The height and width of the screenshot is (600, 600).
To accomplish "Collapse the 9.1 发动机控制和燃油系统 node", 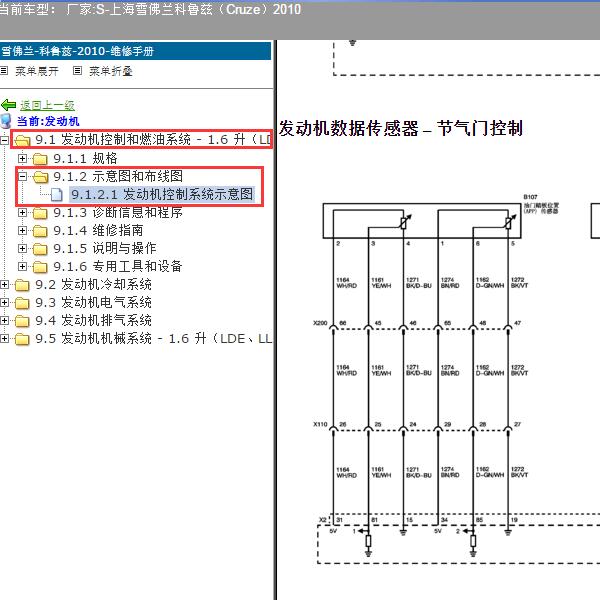I will (5, 141).
